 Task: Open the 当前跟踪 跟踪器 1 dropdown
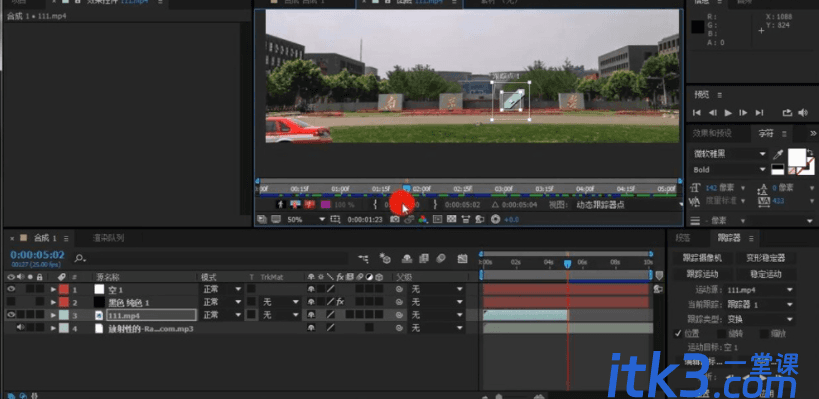point(760,304)
